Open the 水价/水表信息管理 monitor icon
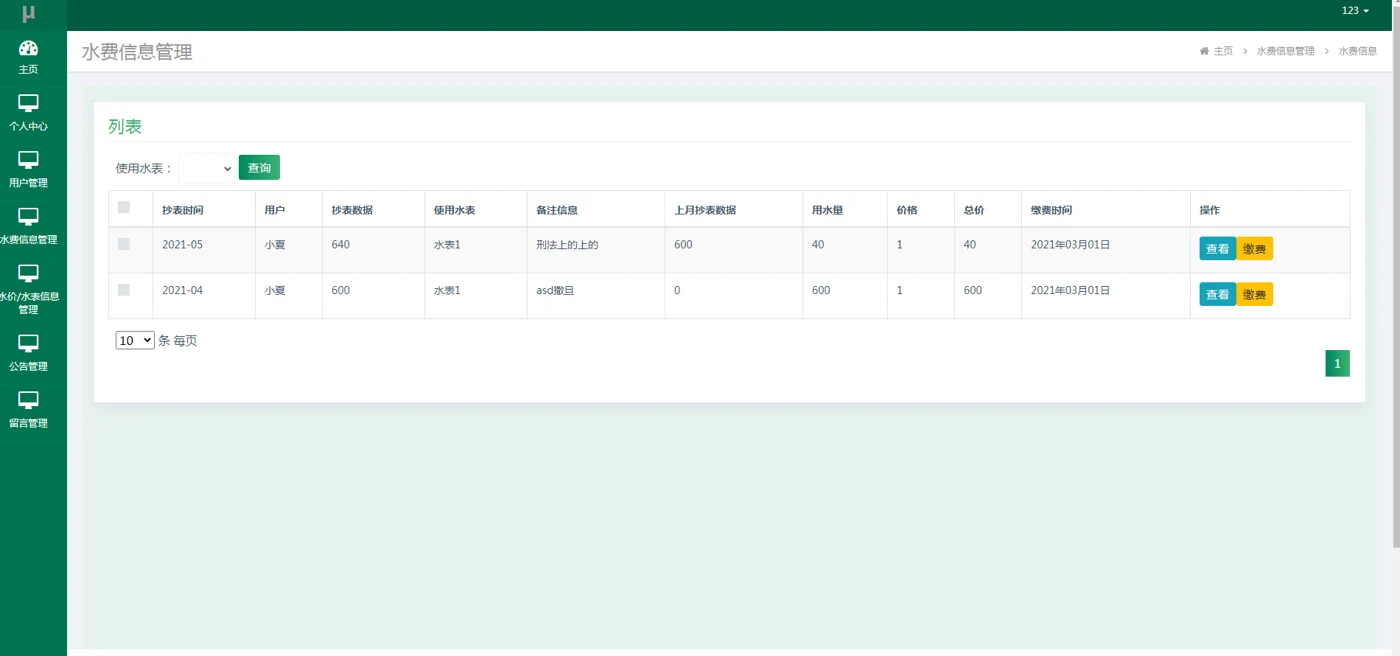Screen dimensions: 1400x656 tap(28, 274)
